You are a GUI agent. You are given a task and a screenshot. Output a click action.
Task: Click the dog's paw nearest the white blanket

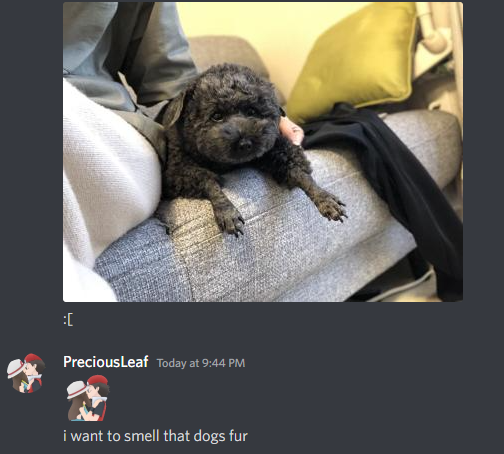point(230,223)
